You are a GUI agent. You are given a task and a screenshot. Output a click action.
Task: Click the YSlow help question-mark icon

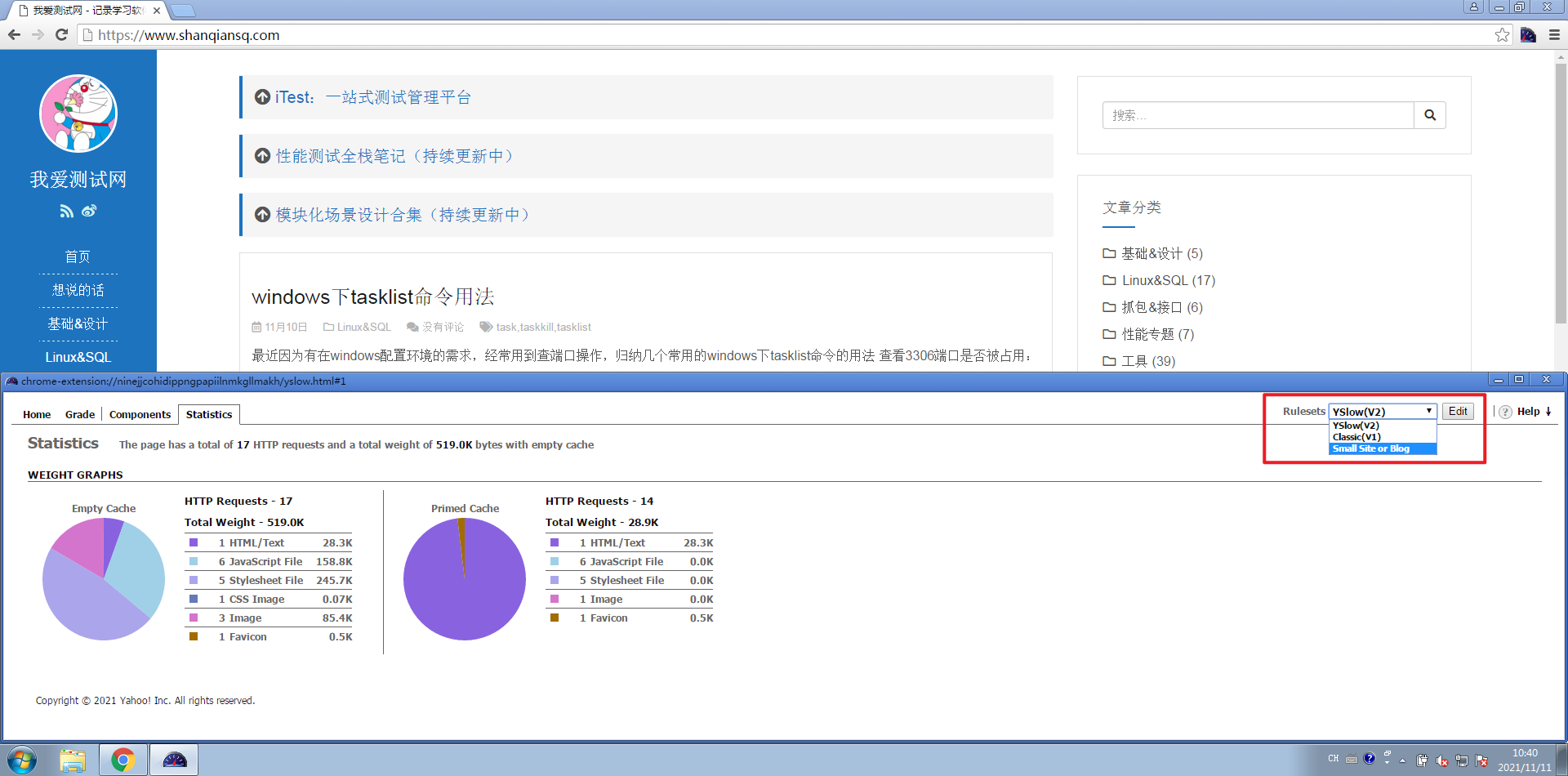(x=1505, y=412)
